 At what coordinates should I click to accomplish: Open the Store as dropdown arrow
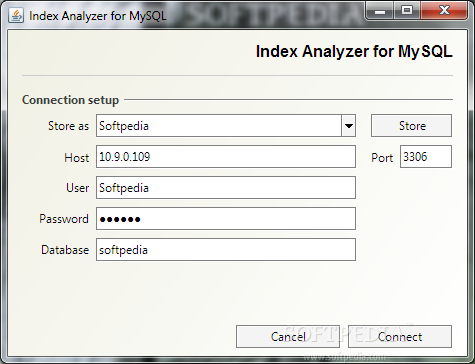pos(349,126)
